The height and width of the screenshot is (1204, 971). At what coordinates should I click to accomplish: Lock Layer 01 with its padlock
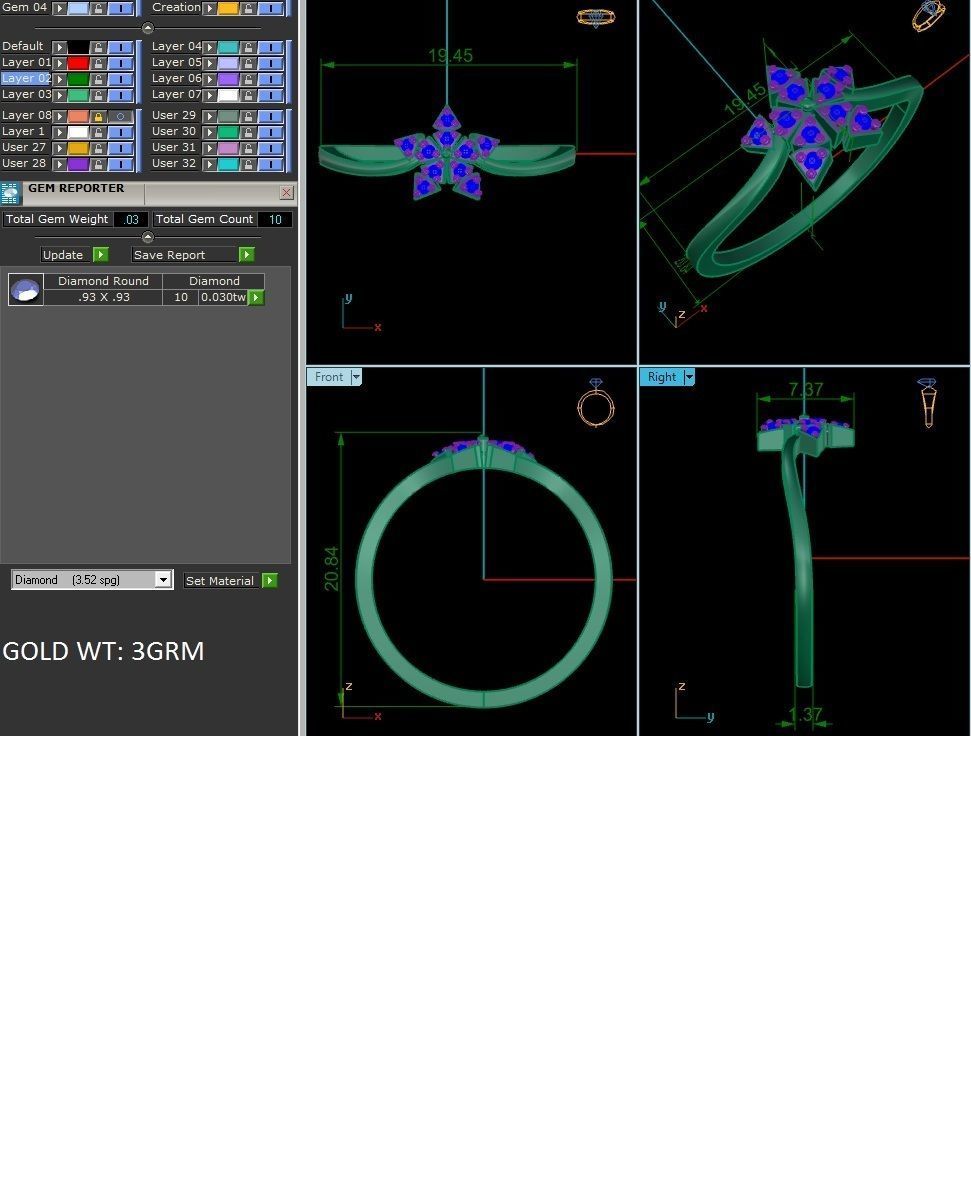pos(98,63)
